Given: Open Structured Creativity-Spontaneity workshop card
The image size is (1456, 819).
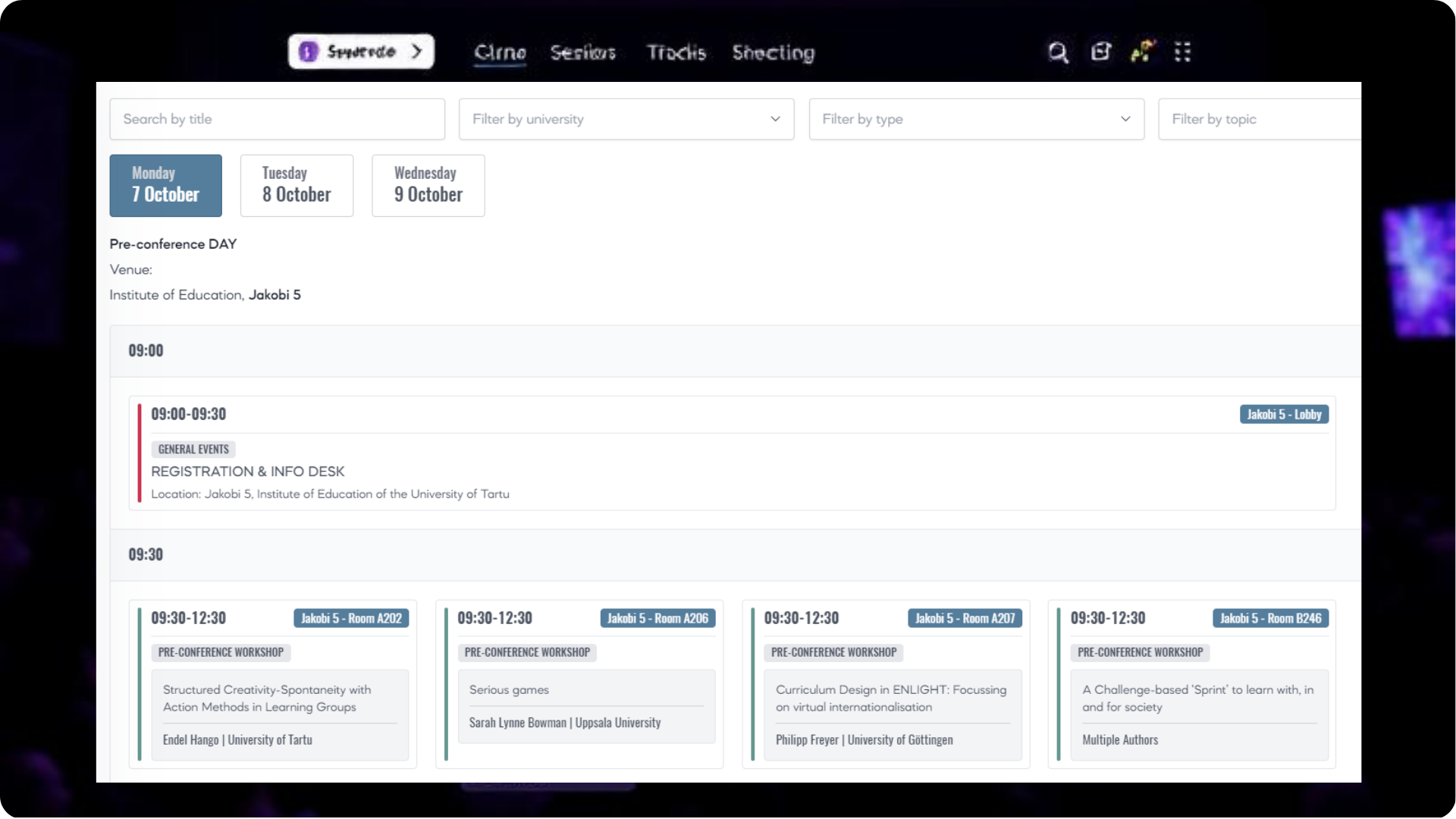Looking at the screenshot, I should click(267, 698).
